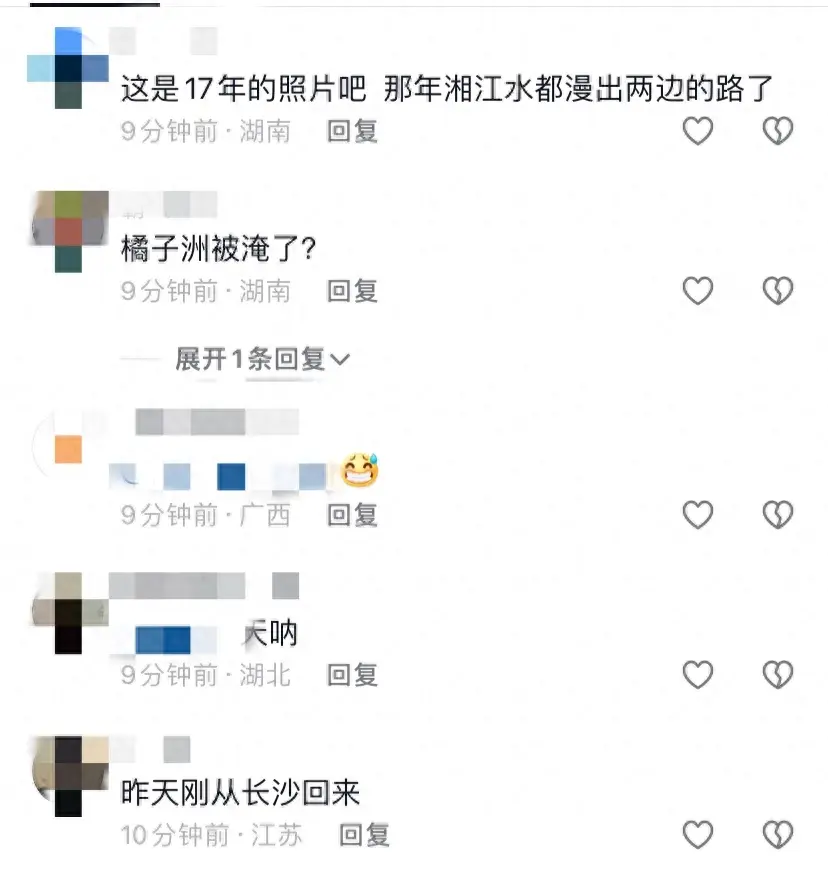Screen dimensions: 828x873
Task: Reply to the 广西 user's comment
Action: coord(352,515)
